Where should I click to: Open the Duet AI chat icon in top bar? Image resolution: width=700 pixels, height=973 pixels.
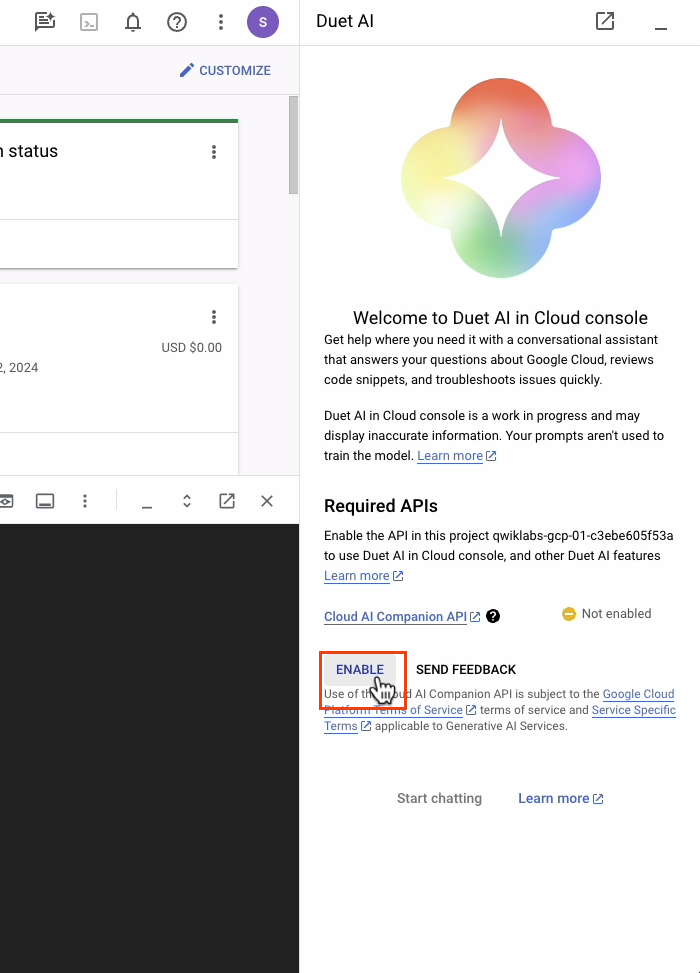coord(44,21)
